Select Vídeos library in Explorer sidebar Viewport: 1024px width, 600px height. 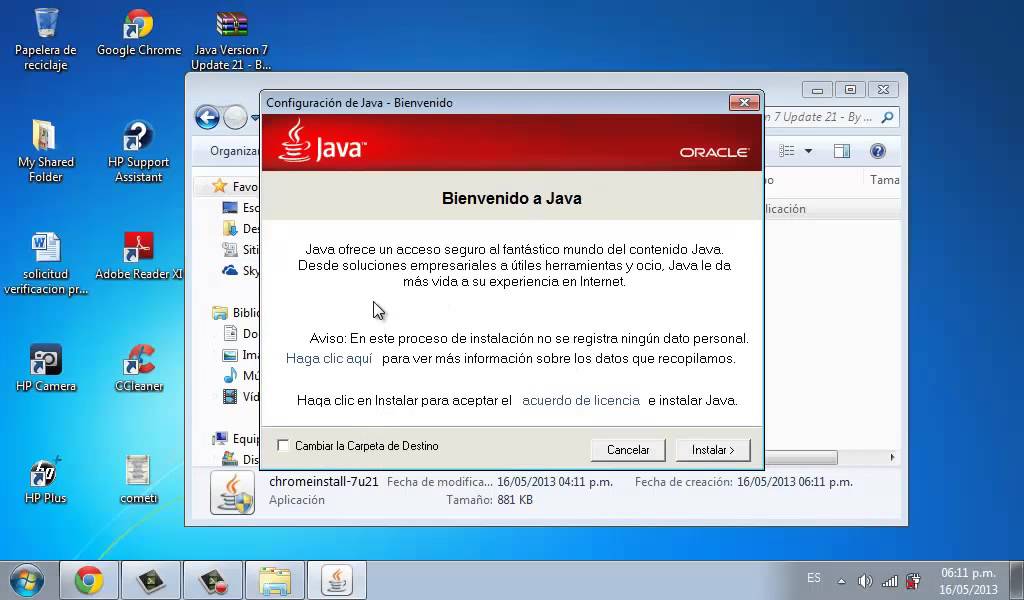[x=240, y=396]
